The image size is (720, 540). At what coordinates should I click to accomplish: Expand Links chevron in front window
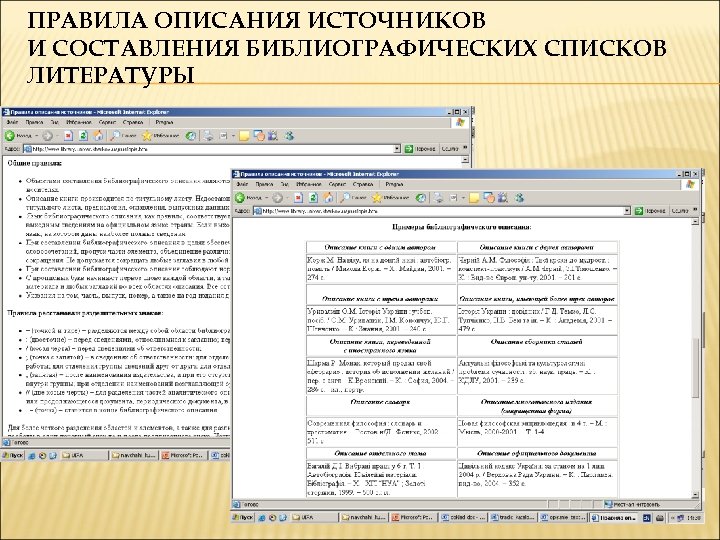click(695, 210)
